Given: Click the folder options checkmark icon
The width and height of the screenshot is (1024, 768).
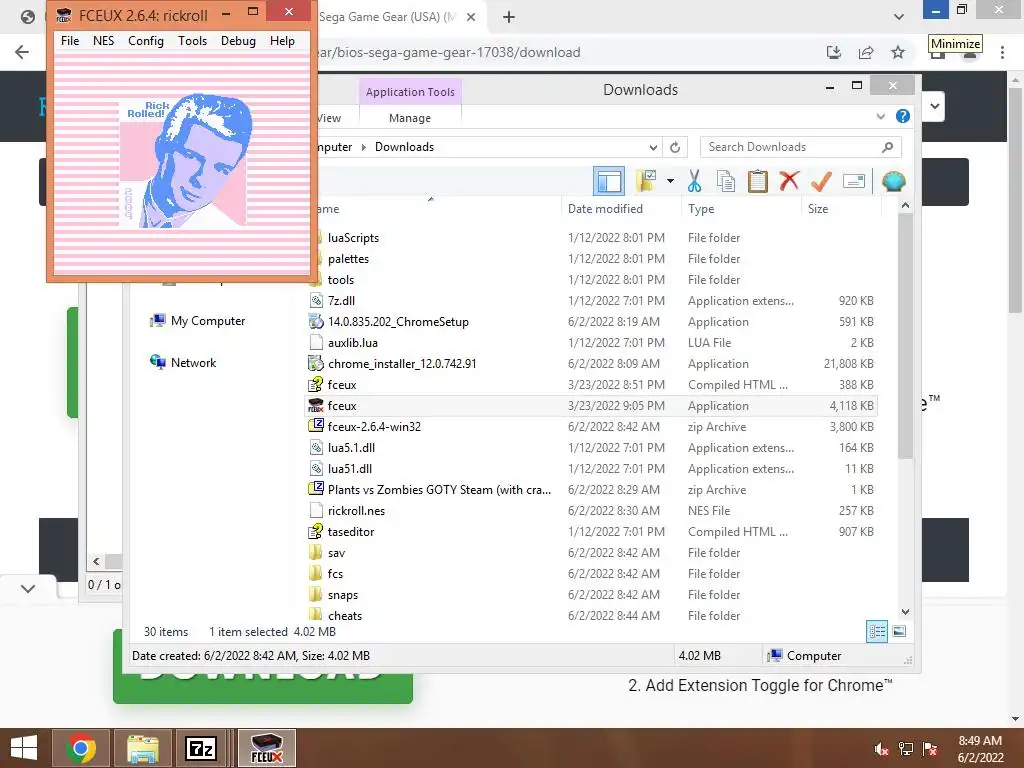Looking at the screenshot, I should point(646,181).
